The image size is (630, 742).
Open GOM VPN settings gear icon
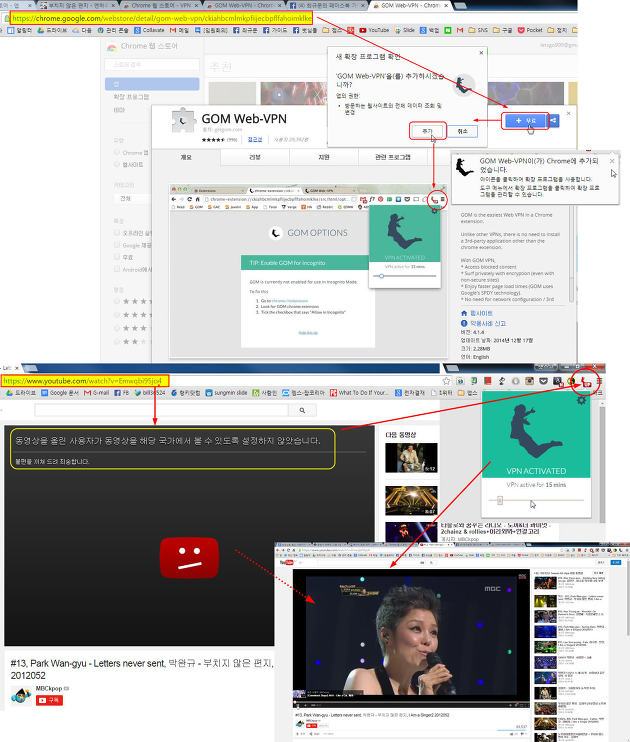[581, 400]
